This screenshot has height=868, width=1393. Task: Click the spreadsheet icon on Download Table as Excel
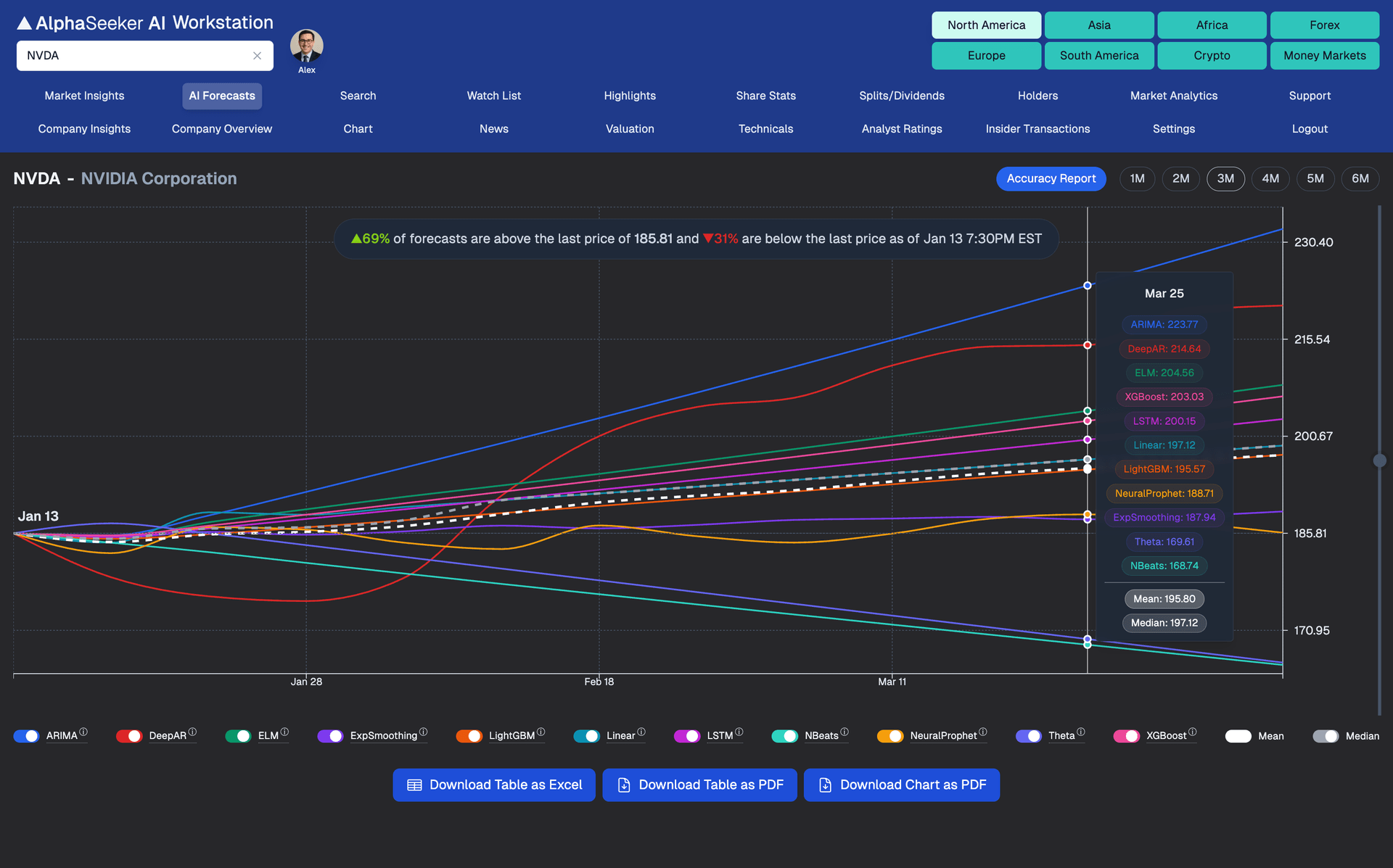(x=414, y=785)
